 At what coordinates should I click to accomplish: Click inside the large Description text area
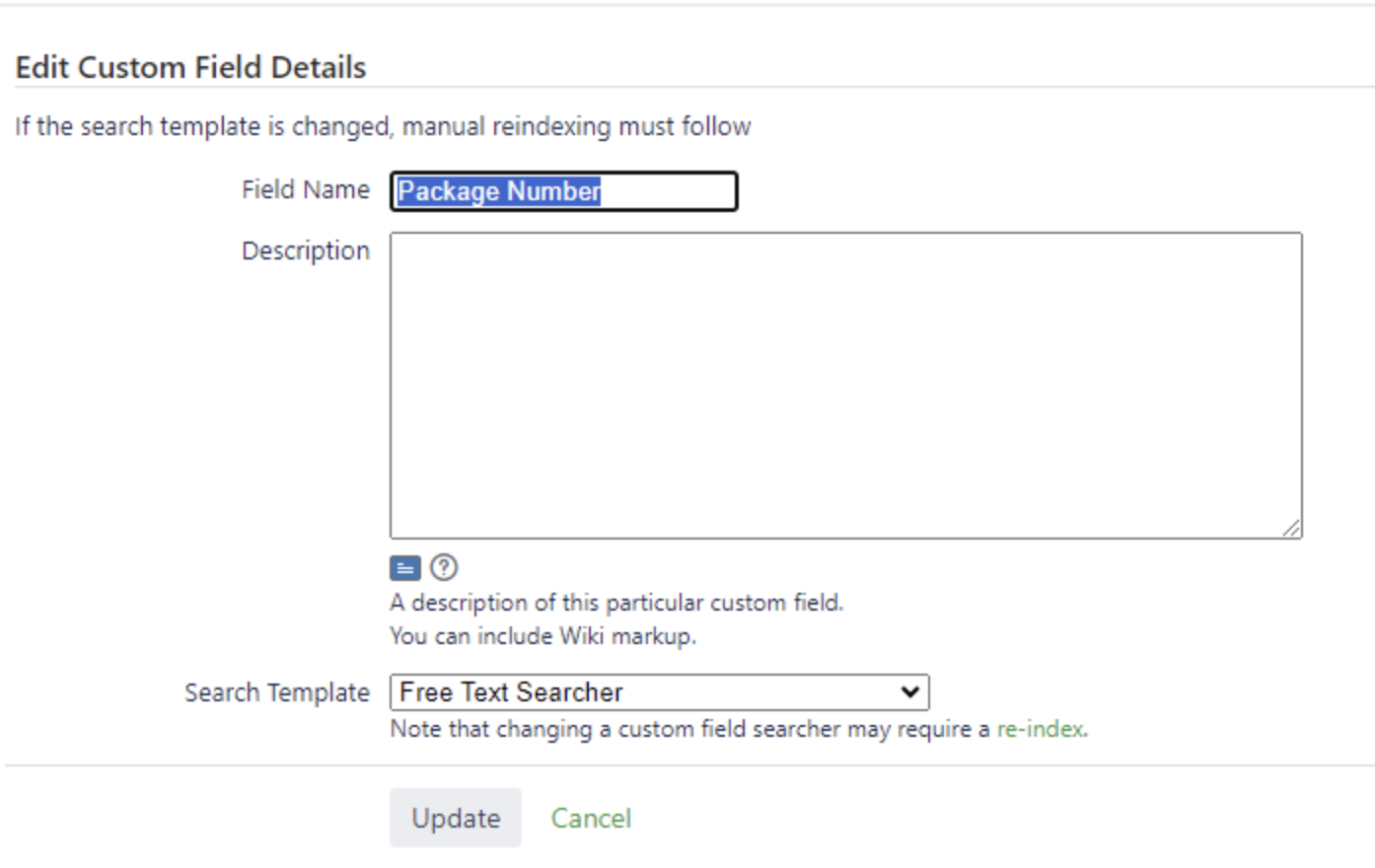(846, 386)
